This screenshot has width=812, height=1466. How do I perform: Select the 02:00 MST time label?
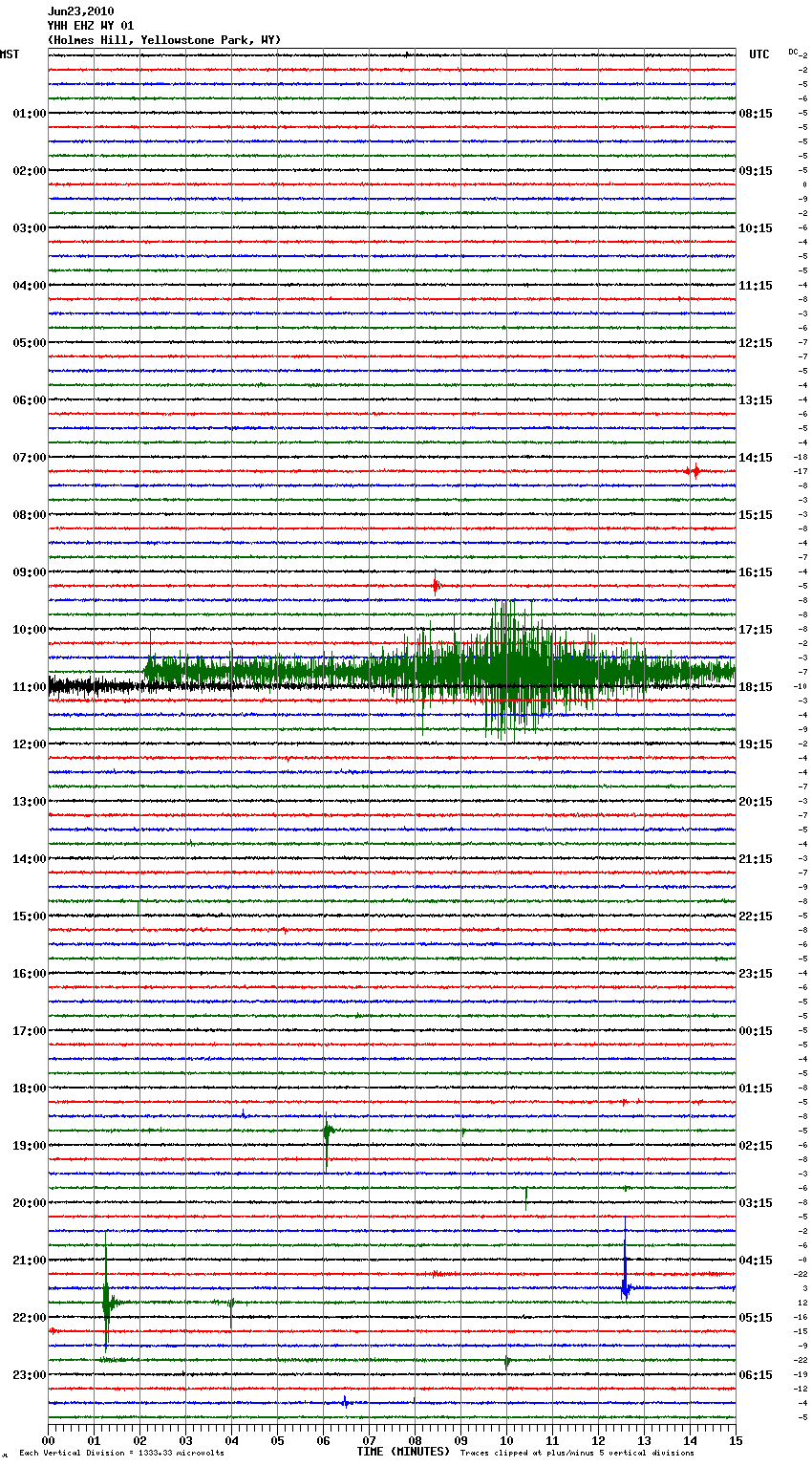coord(30,170)
